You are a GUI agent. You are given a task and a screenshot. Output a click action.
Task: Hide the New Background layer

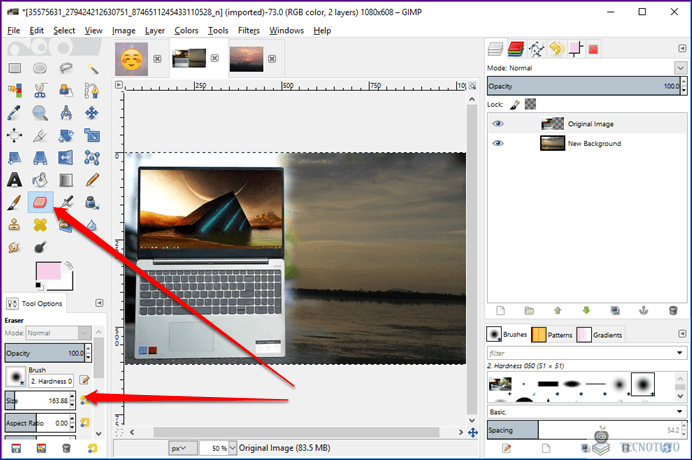point(498,143)
